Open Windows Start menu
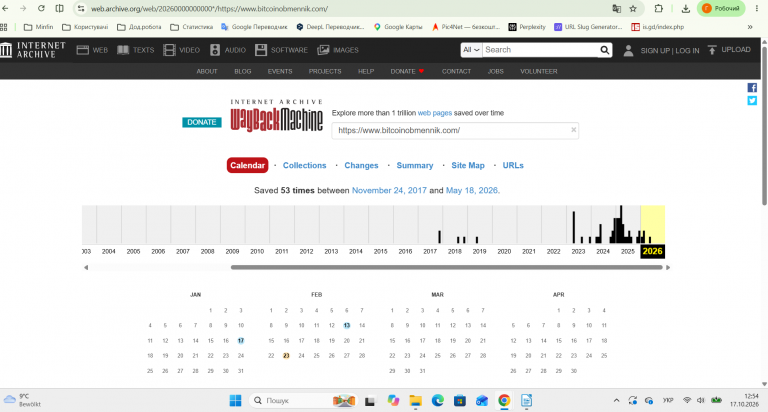 pyautogui.click(x=235, y=401)
